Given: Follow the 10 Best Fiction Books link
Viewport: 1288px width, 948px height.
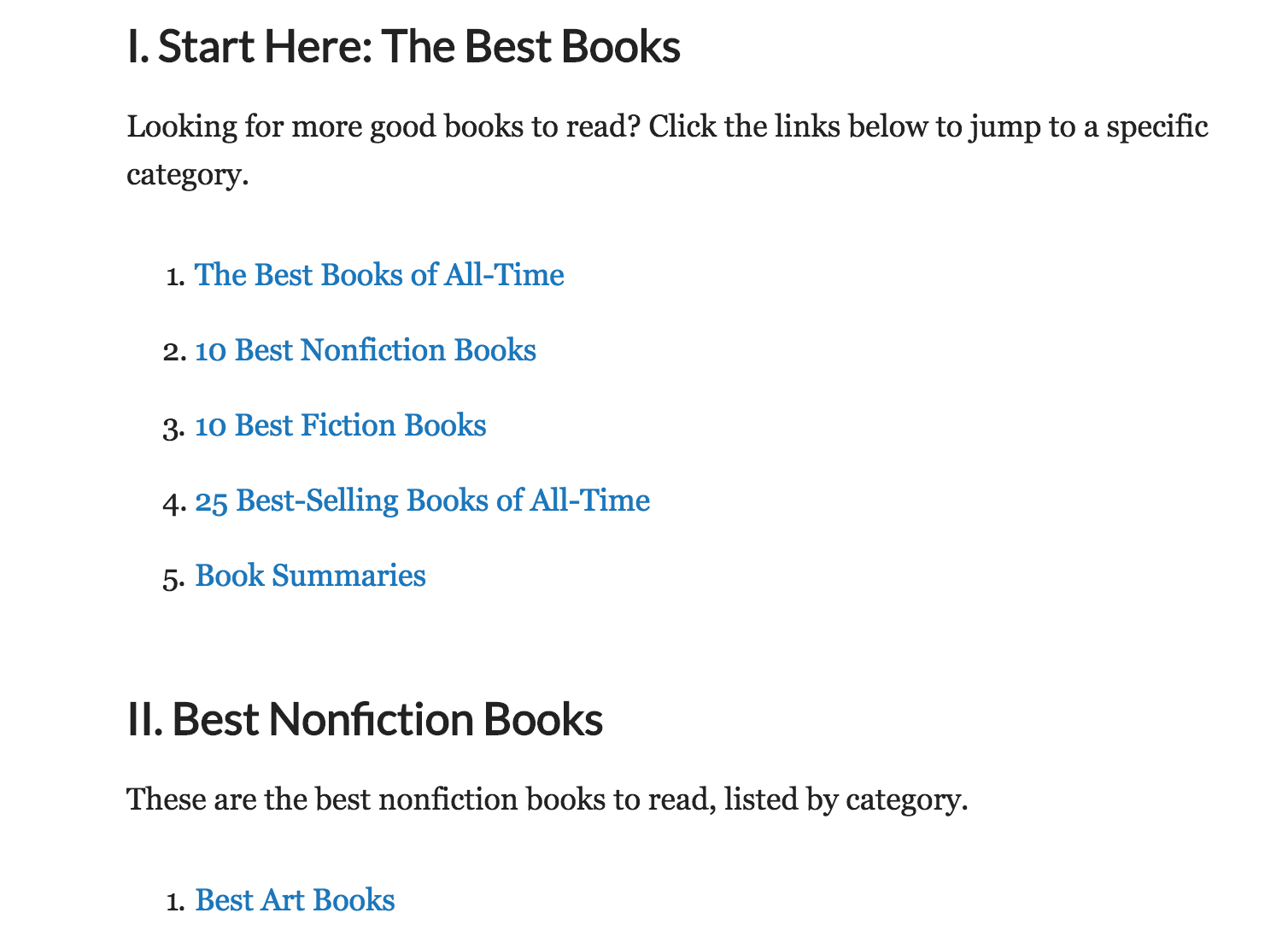Looking at the screenshot, I should coord(341,425).
